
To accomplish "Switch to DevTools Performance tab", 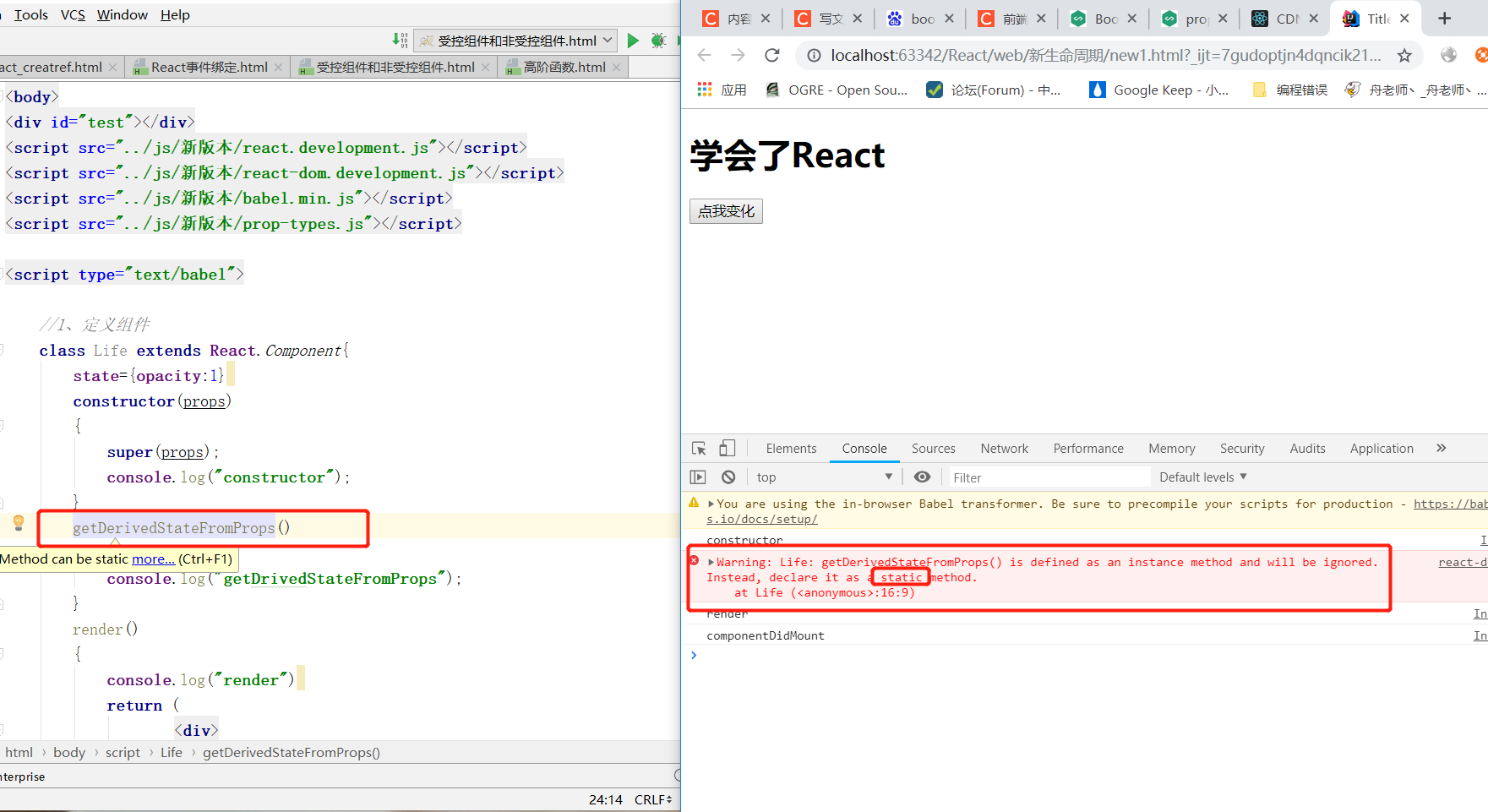I will click(1088, 449).
